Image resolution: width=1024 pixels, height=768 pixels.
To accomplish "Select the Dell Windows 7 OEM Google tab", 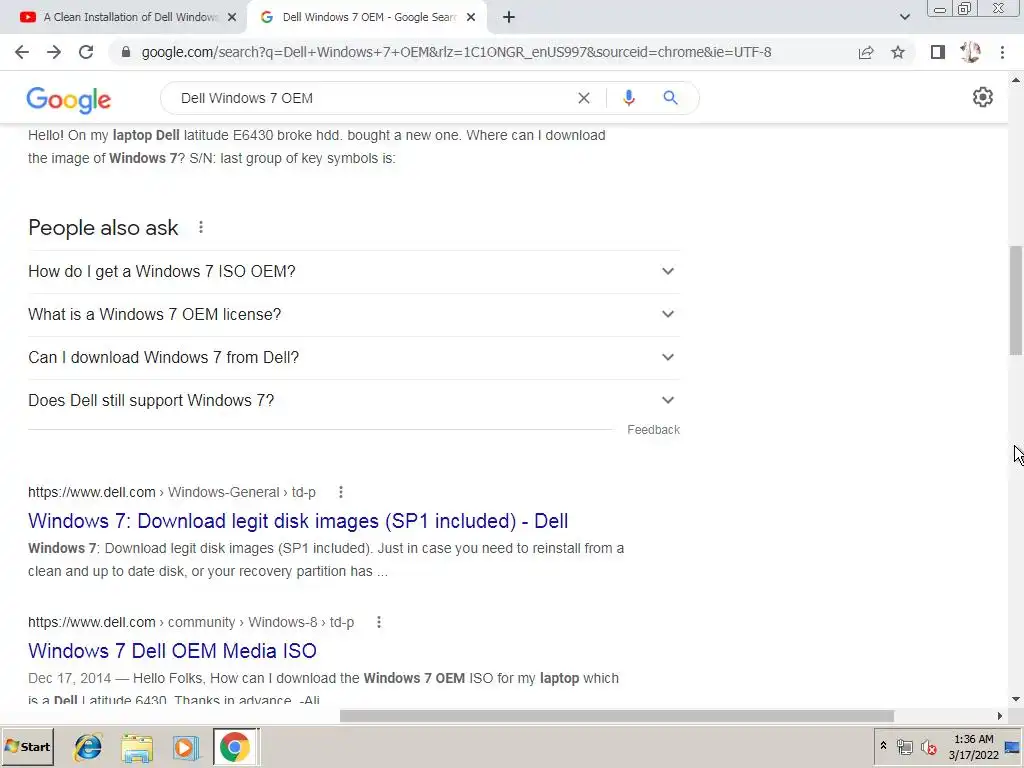I will [x=366, y=17].
